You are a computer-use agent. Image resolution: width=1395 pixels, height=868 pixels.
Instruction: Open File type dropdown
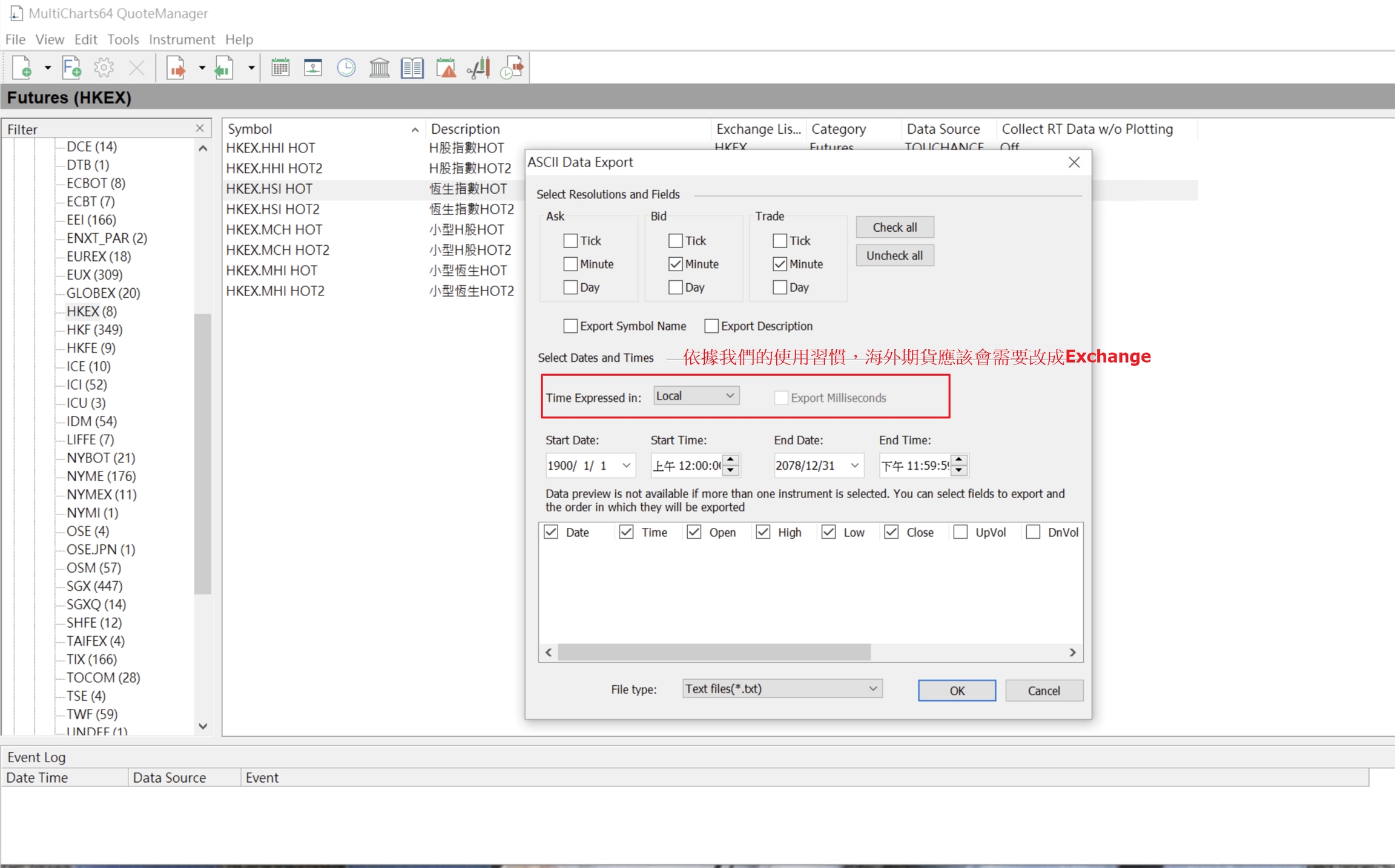[782, 689]
